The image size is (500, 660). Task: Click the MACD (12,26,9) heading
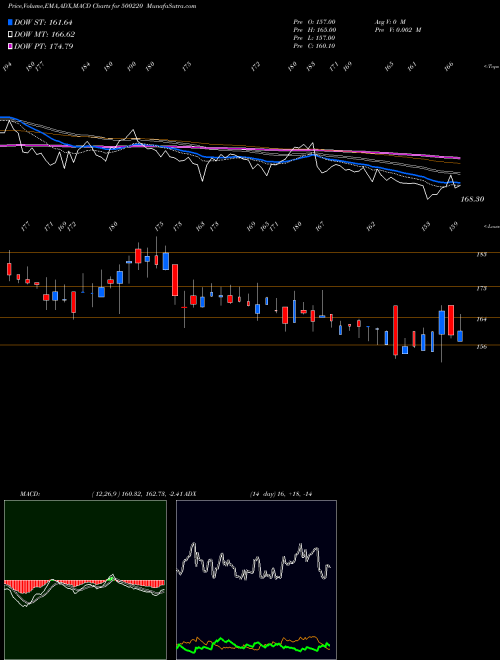(x=101, y=494)
